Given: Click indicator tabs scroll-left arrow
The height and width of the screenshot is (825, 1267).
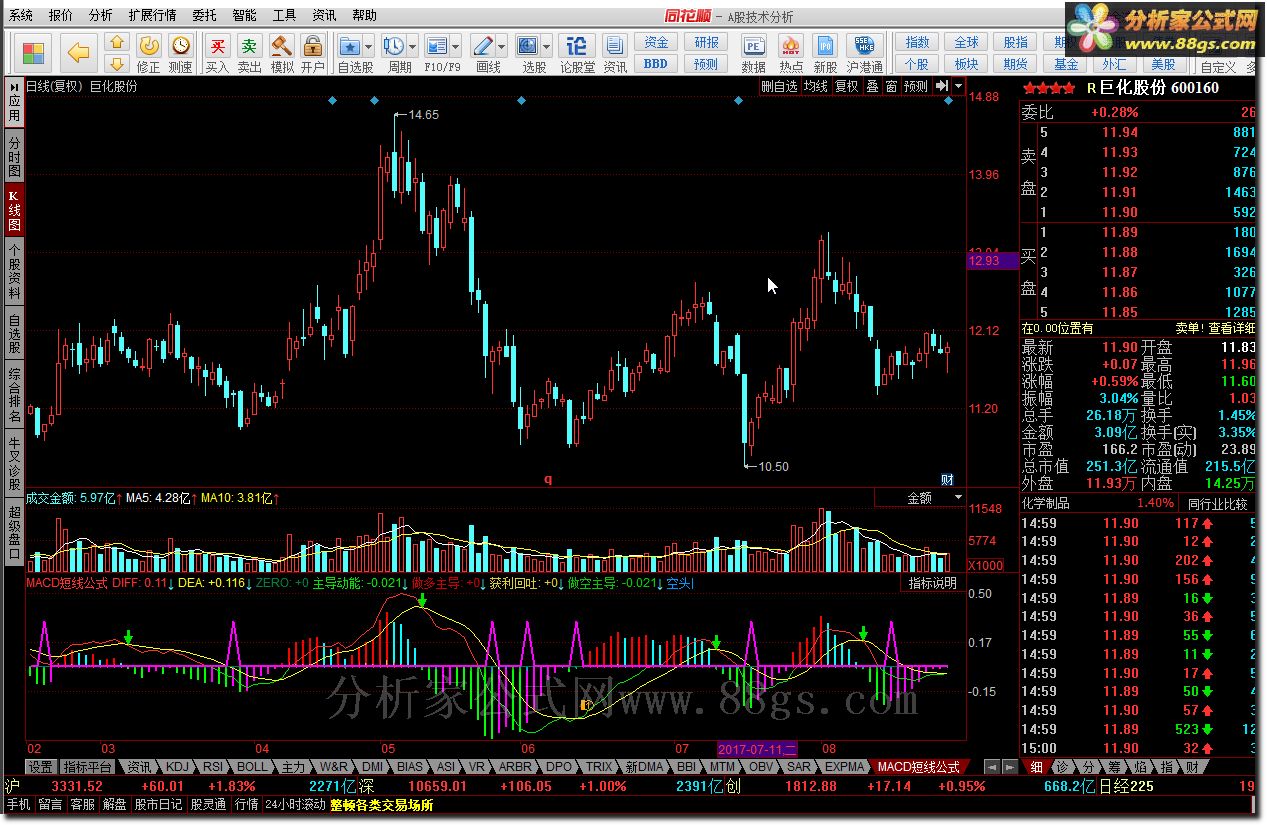Looking at the screenshot, I should [x=990, y=767].
